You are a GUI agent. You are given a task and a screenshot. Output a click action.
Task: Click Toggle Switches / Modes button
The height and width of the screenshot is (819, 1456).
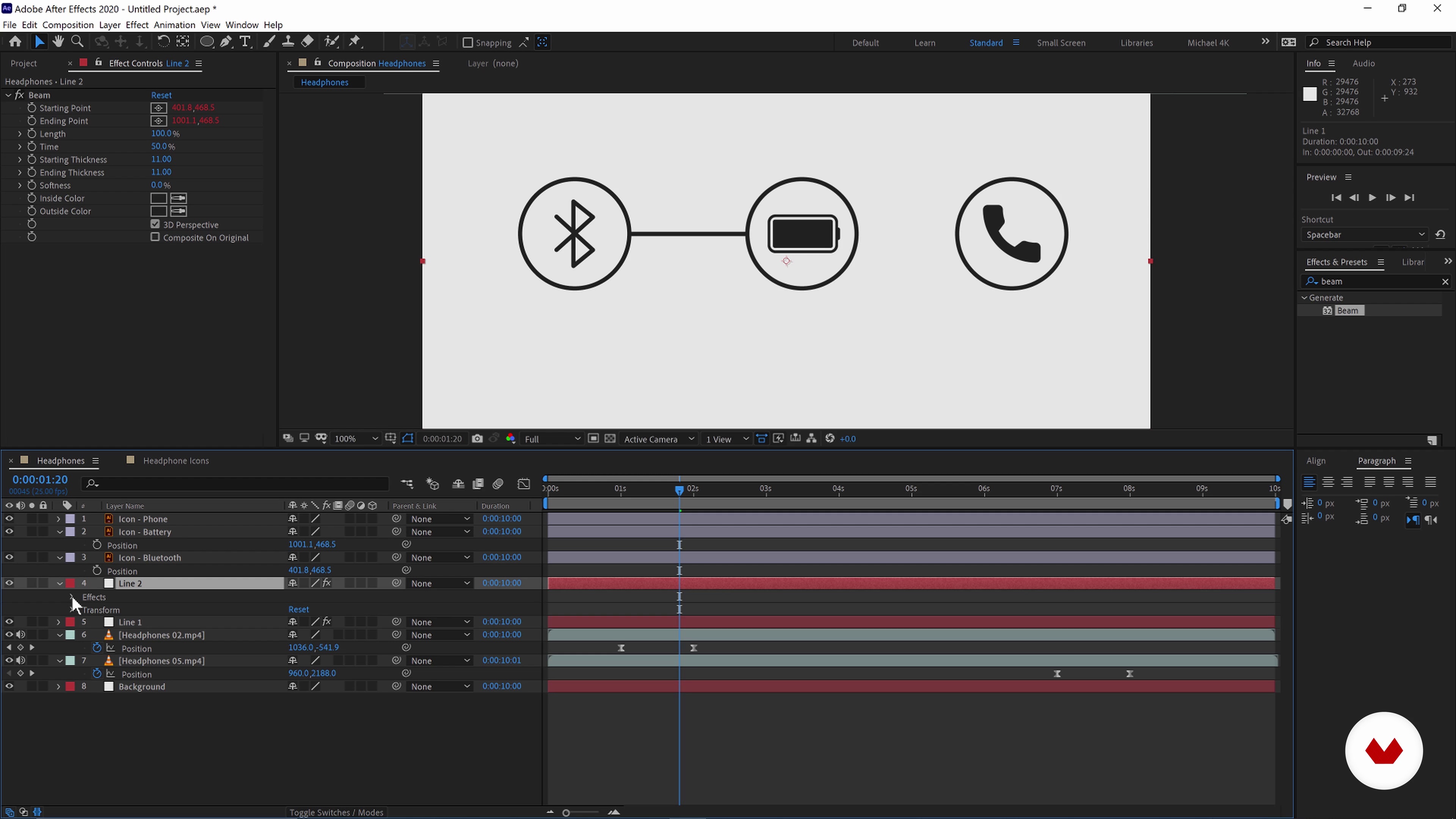tap(336, 812)
